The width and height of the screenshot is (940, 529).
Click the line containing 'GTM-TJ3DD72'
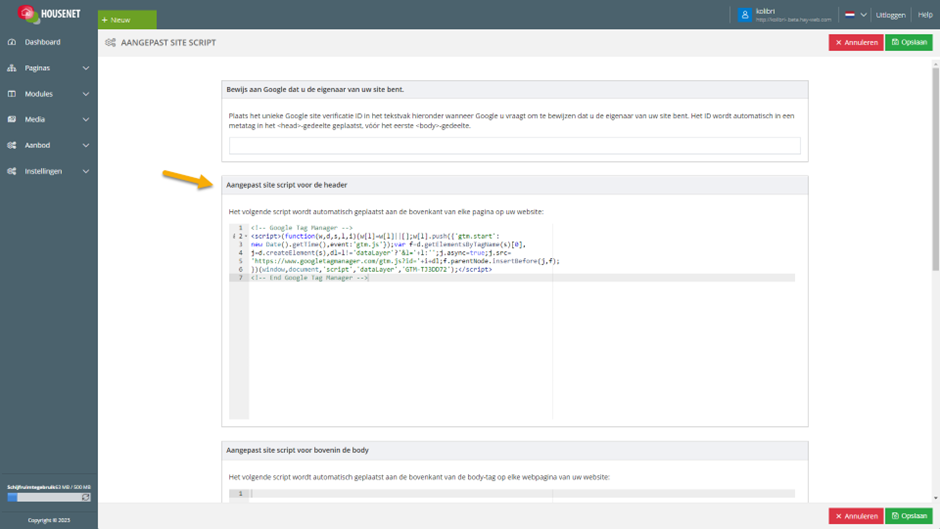(x=371, y=269)
